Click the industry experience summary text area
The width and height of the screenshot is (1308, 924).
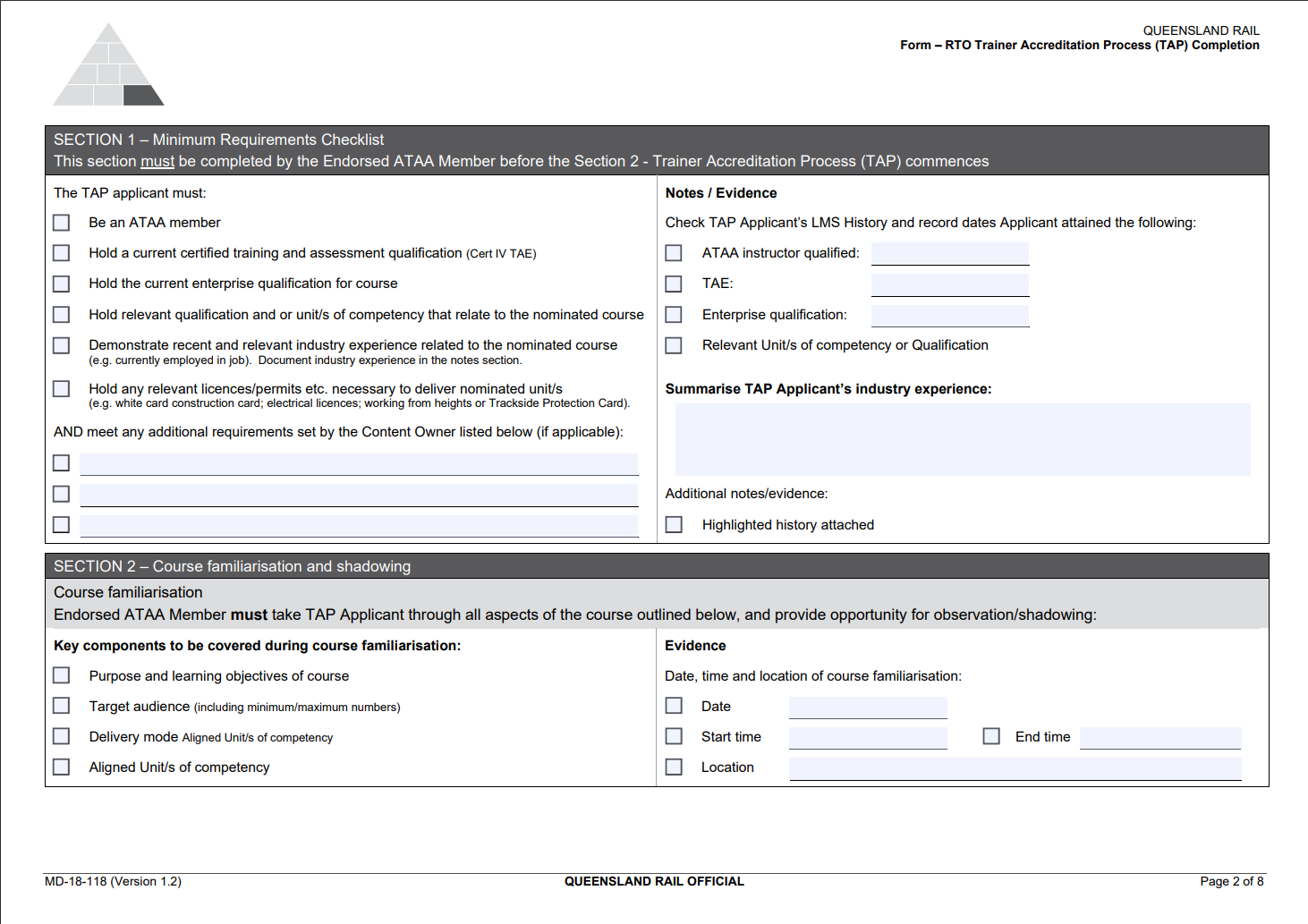962,439
